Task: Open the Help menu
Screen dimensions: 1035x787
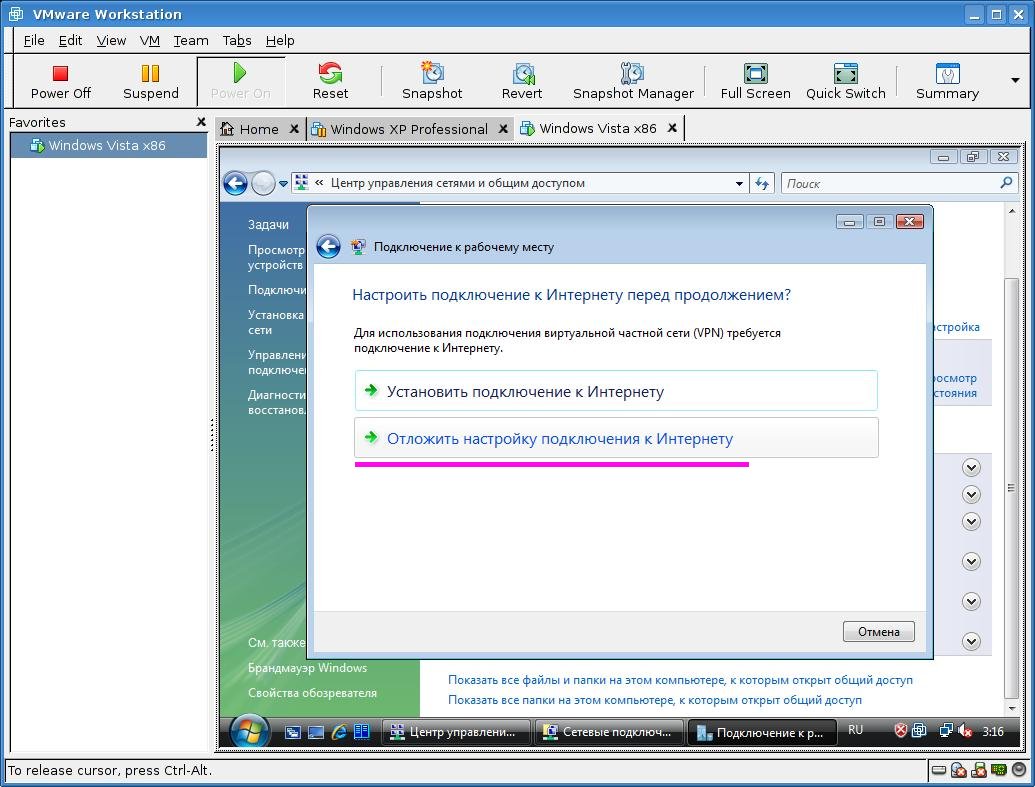Action: pos(280,40)
